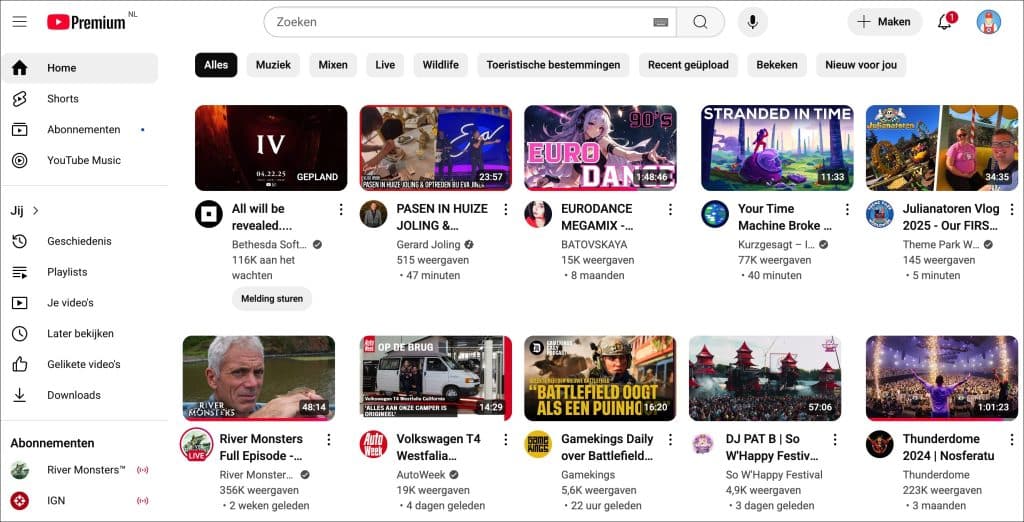This screenshot has width=1024, height=522.
Task: Click the Melding sturen button
Action: pos(272,298)
